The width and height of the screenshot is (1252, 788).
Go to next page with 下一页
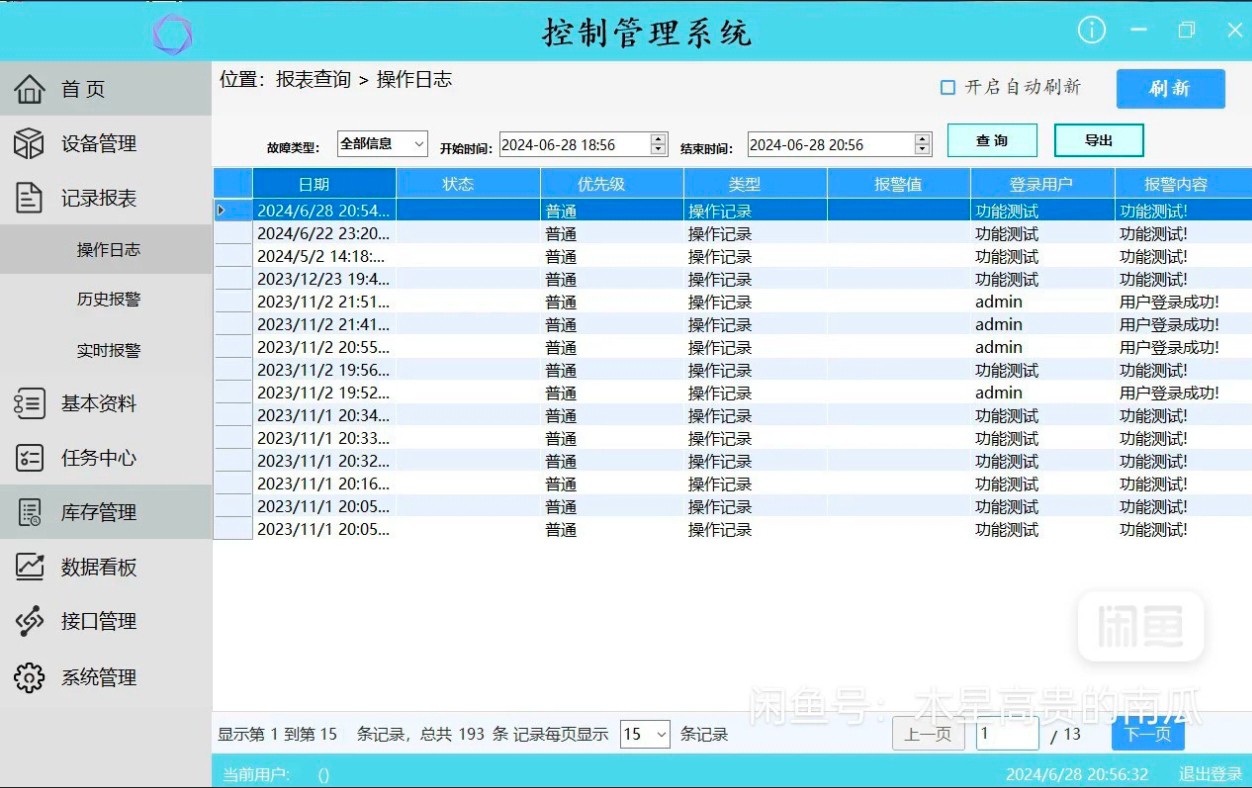[x=1147, y=734]
